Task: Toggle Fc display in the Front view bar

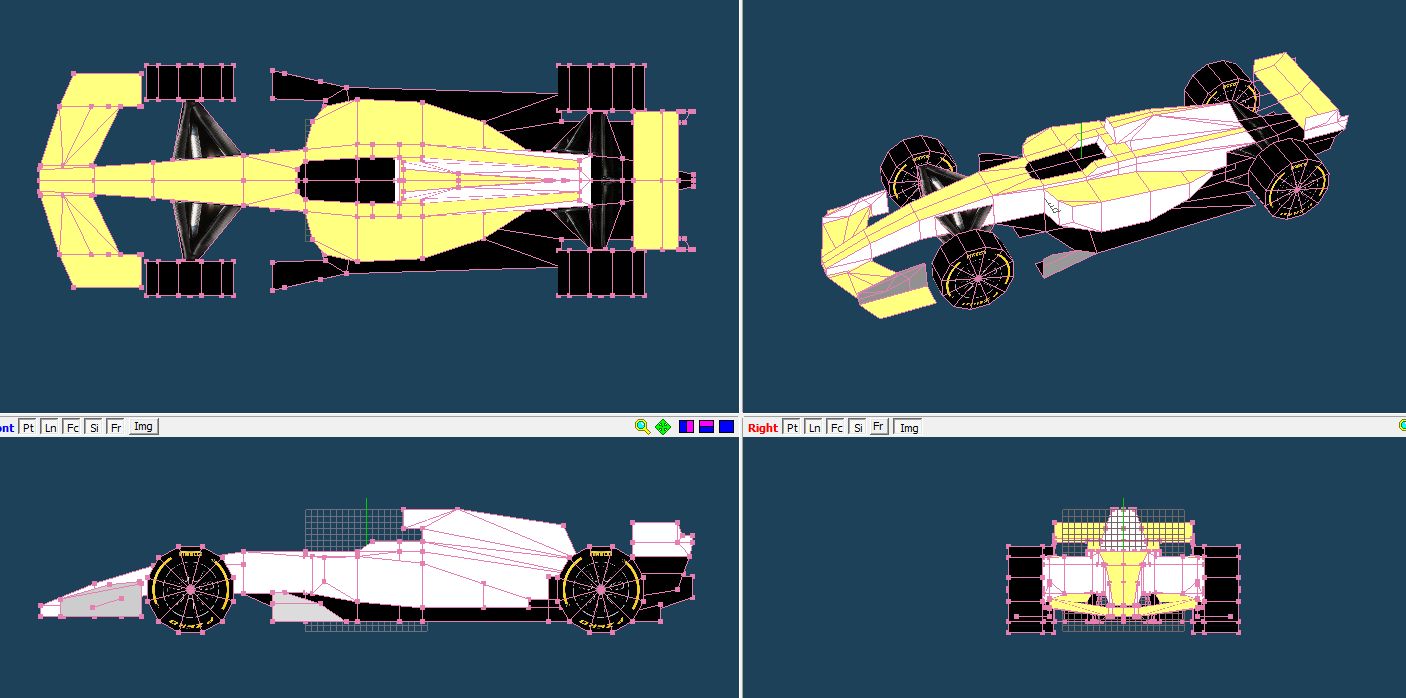Action: (x=72, y=427)
